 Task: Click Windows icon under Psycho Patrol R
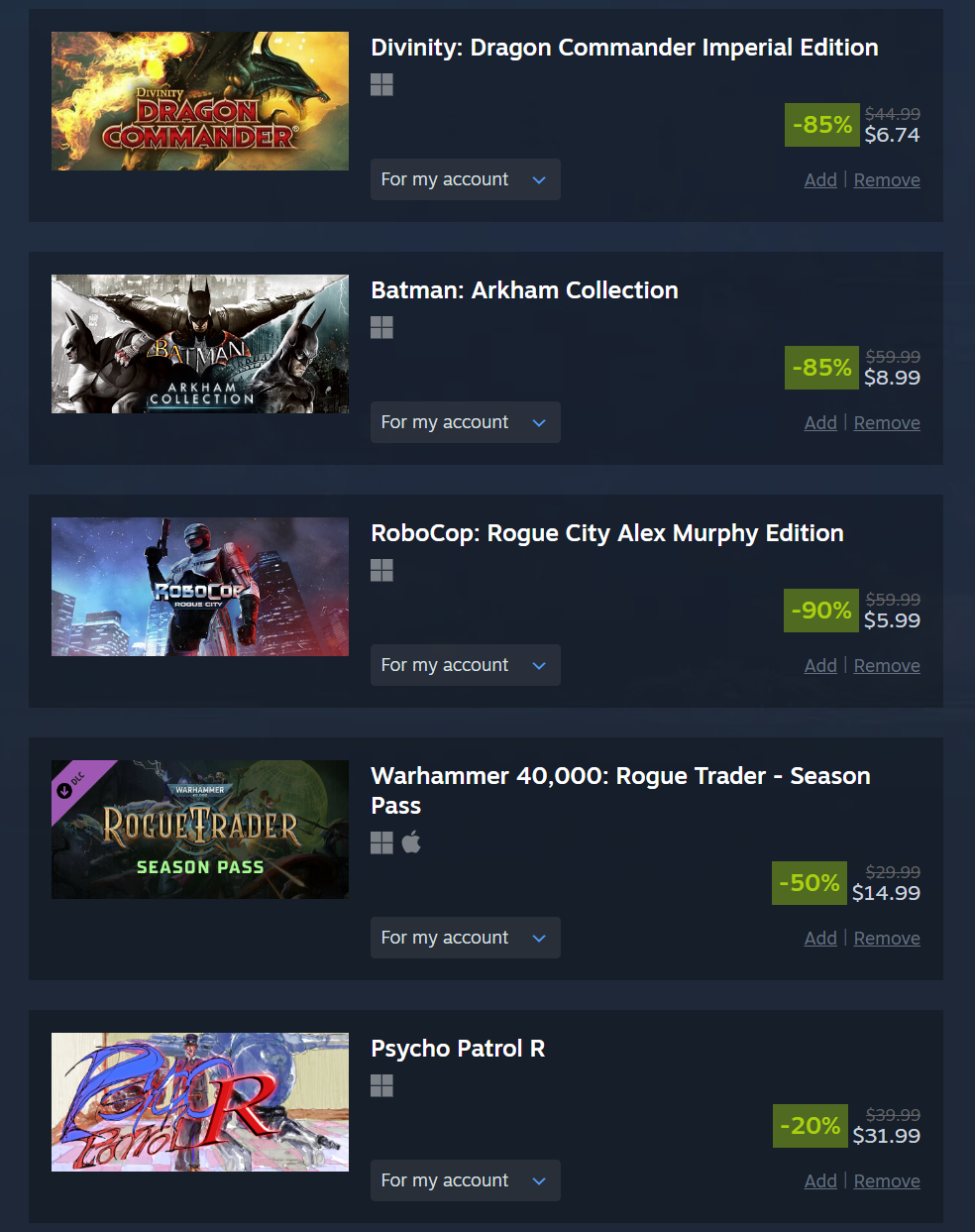[381, 1085]
